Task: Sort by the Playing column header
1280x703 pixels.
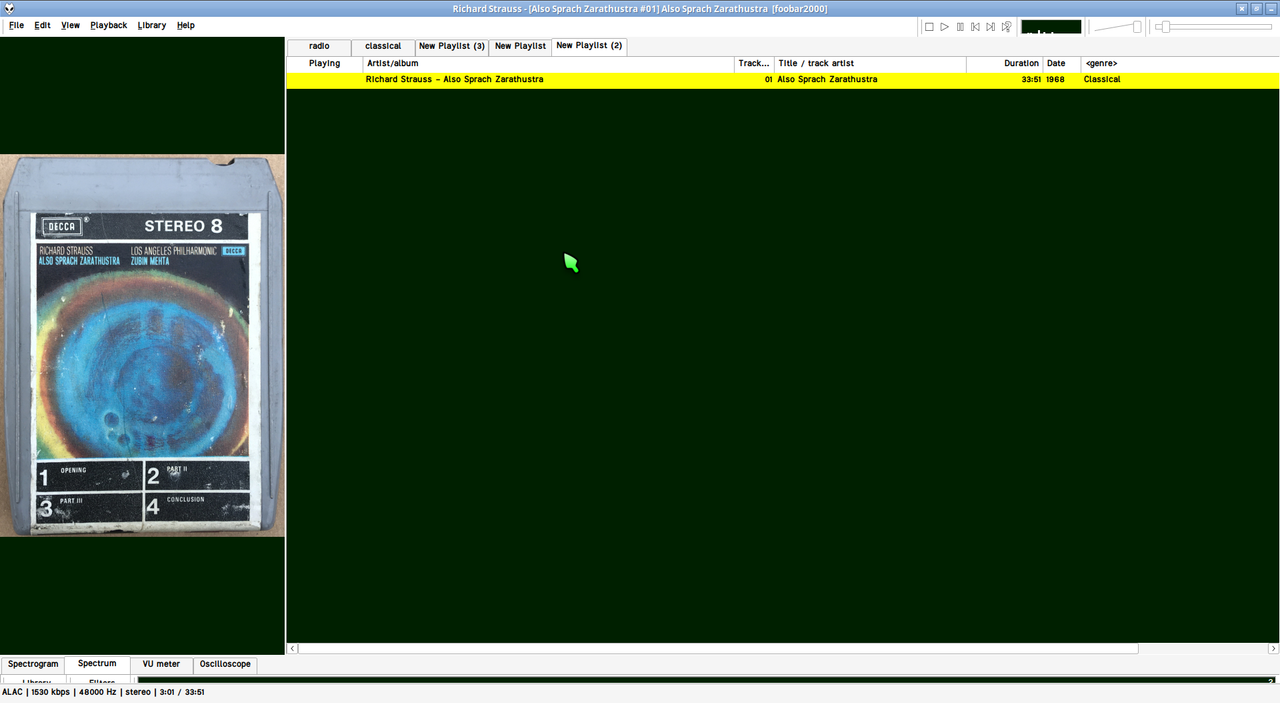Action: (324, 64)
